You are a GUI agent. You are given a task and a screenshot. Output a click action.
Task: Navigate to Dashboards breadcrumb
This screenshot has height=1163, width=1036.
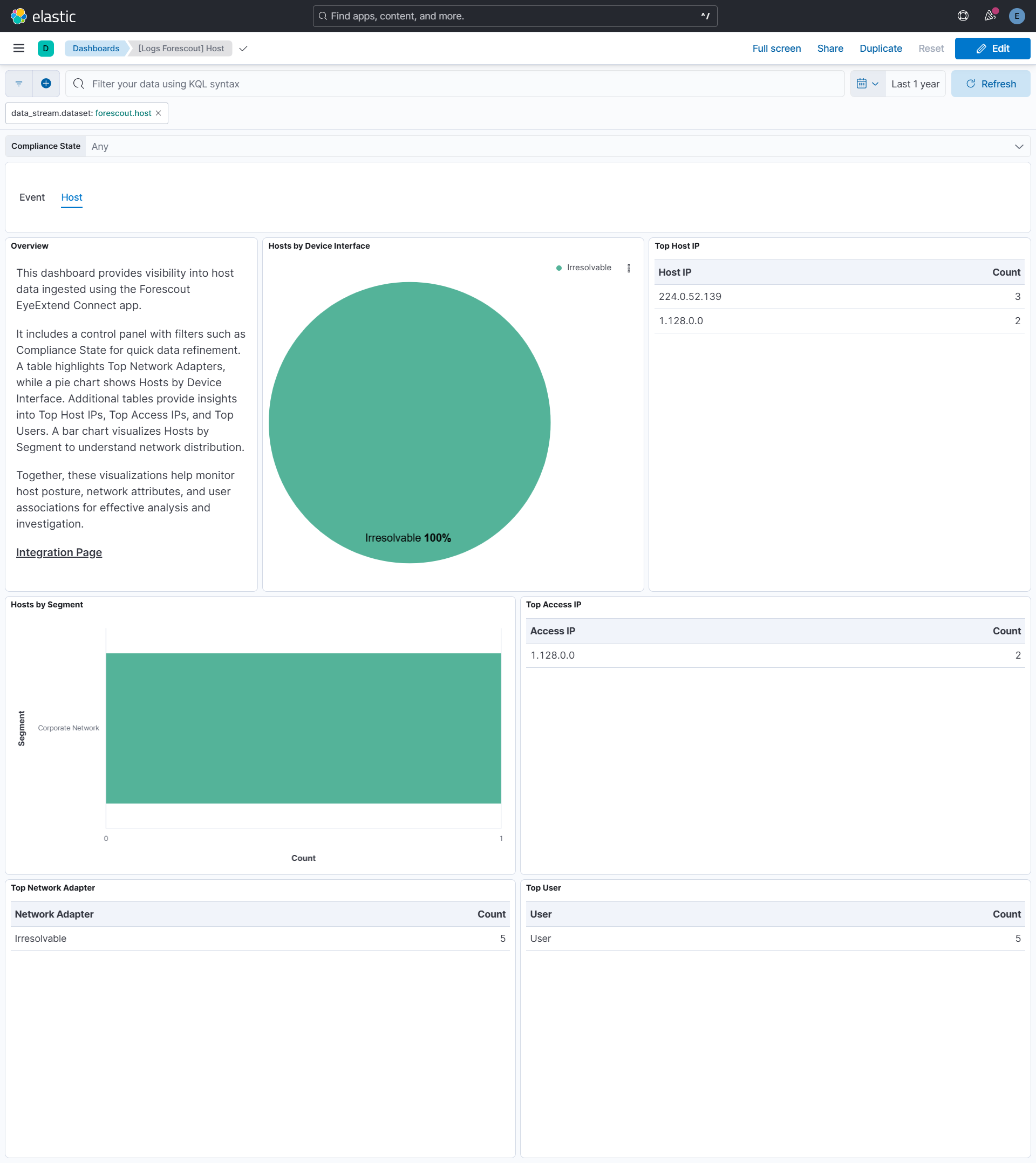95,49
